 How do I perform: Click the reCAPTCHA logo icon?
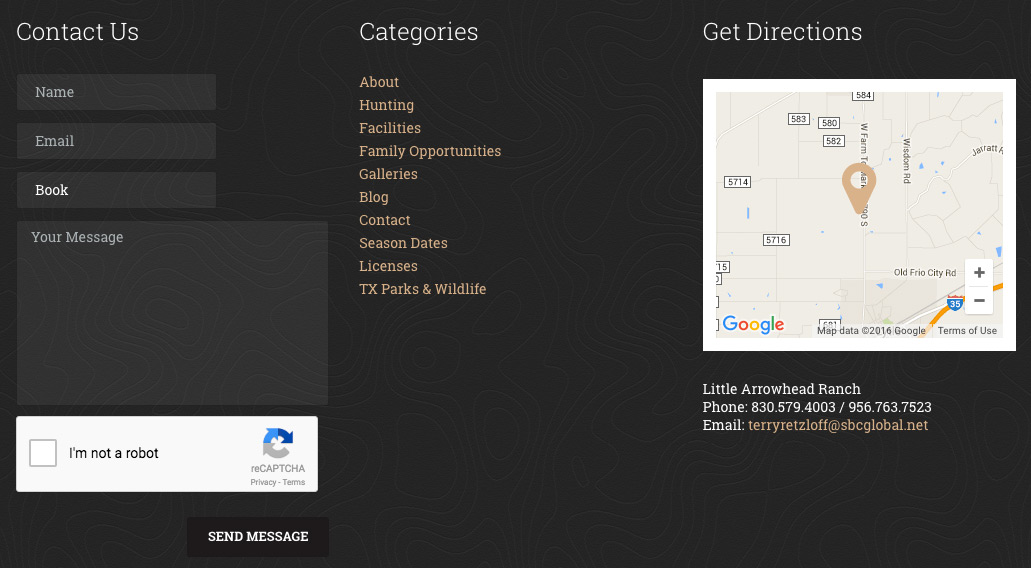point(278,444)
